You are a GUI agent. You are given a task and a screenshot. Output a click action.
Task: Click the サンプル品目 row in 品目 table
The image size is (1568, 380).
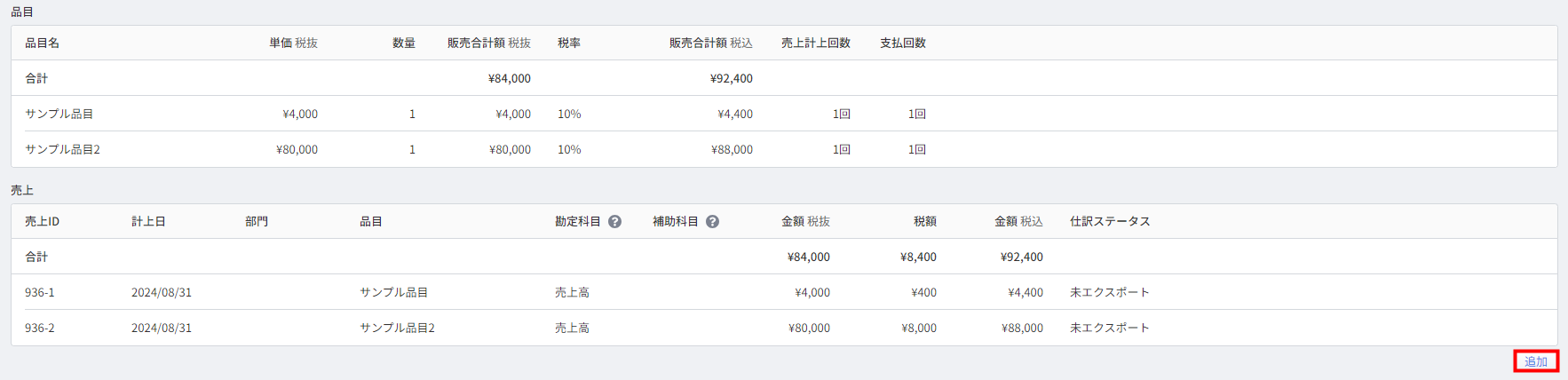point(784,114)
